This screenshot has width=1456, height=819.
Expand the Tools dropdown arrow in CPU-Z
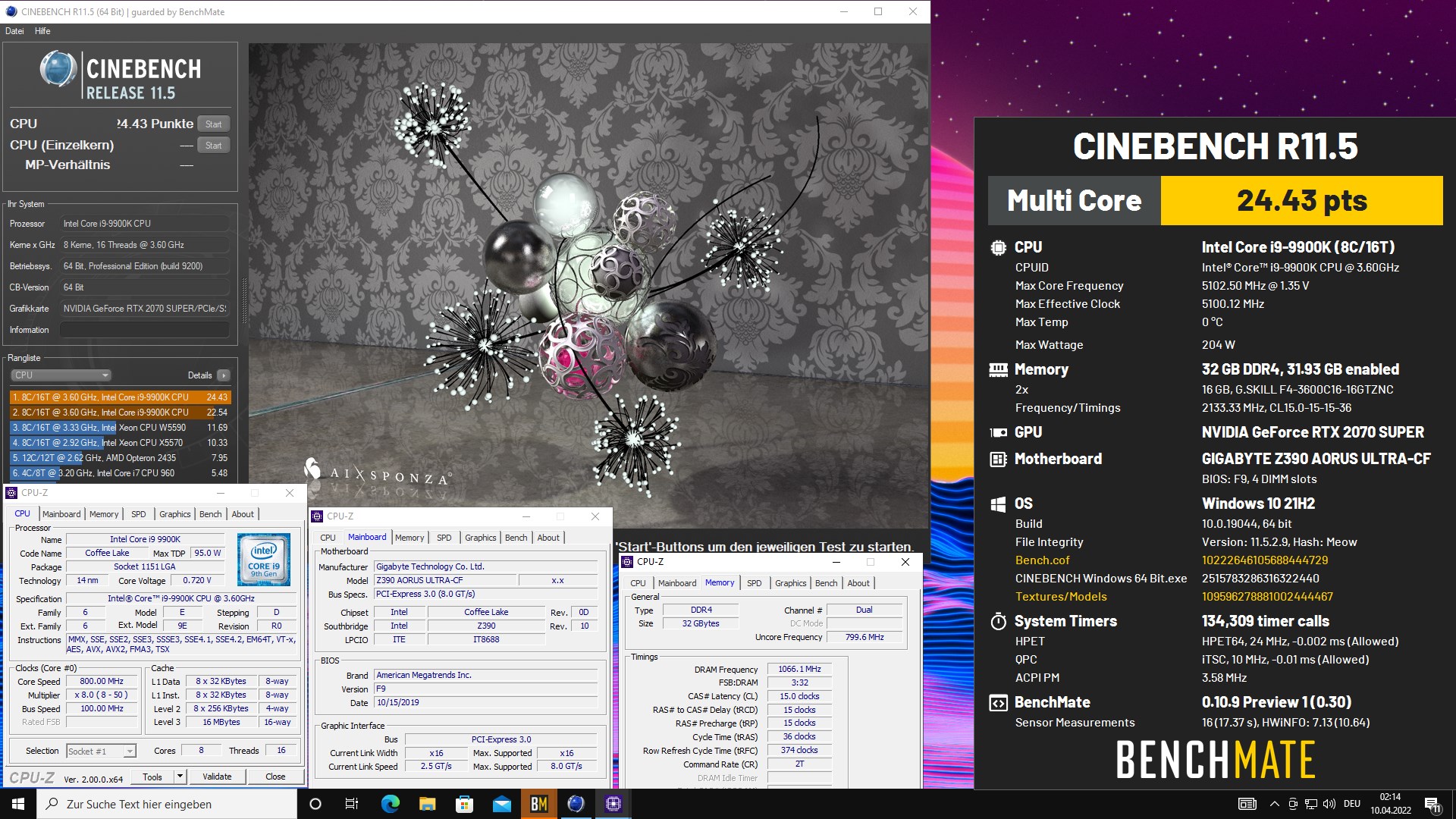tap(180, 777)
